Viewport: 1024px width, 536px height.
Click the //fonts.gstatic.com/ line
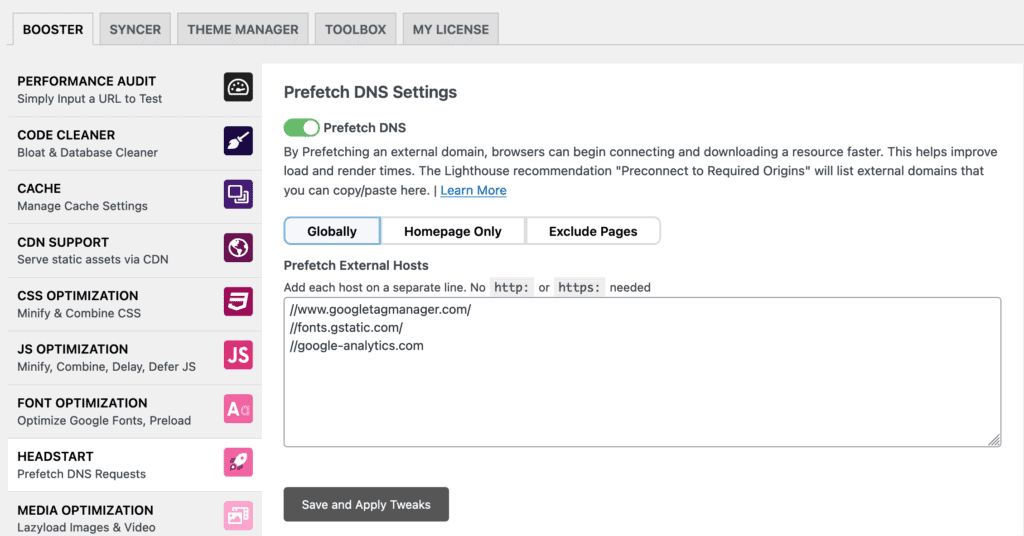point(346,328)
